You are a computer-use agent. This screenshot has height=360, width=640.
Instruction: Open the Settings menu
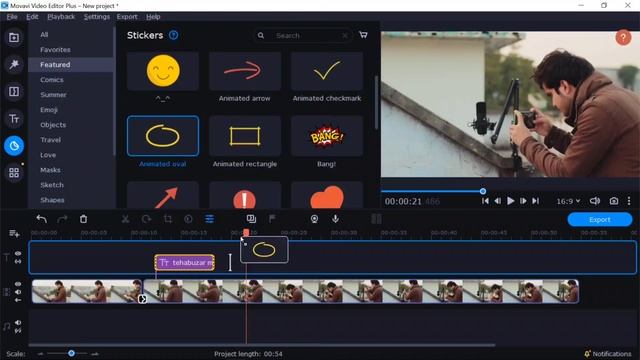tap(97, 17)
